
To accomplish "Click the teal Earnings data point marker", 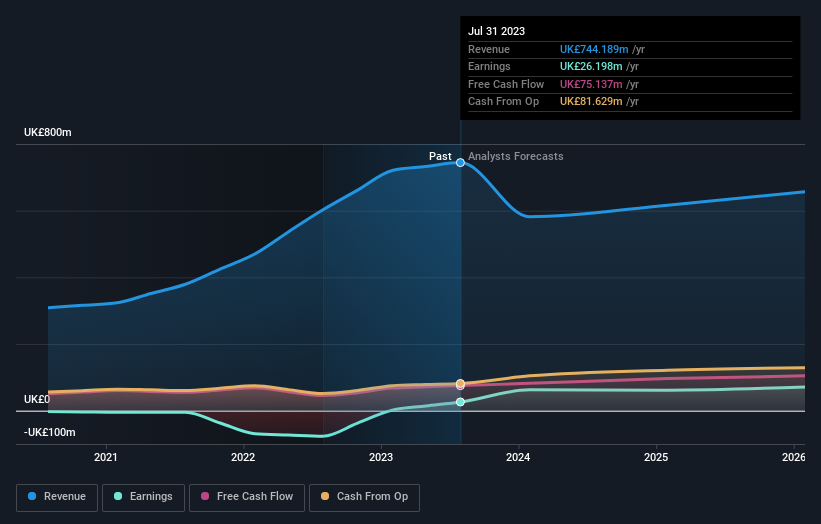I will [460, 402].
